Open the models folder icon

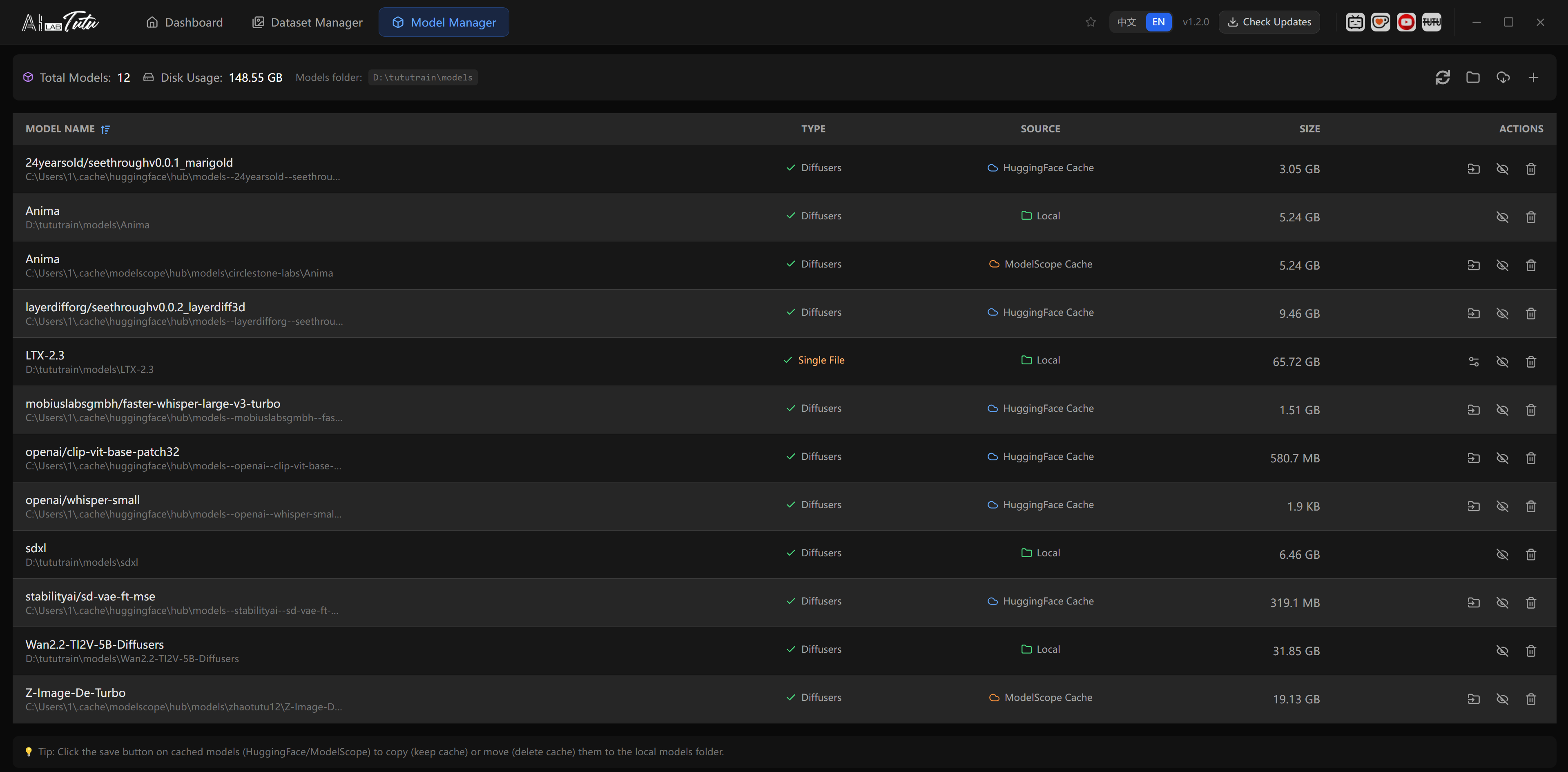1472,77
